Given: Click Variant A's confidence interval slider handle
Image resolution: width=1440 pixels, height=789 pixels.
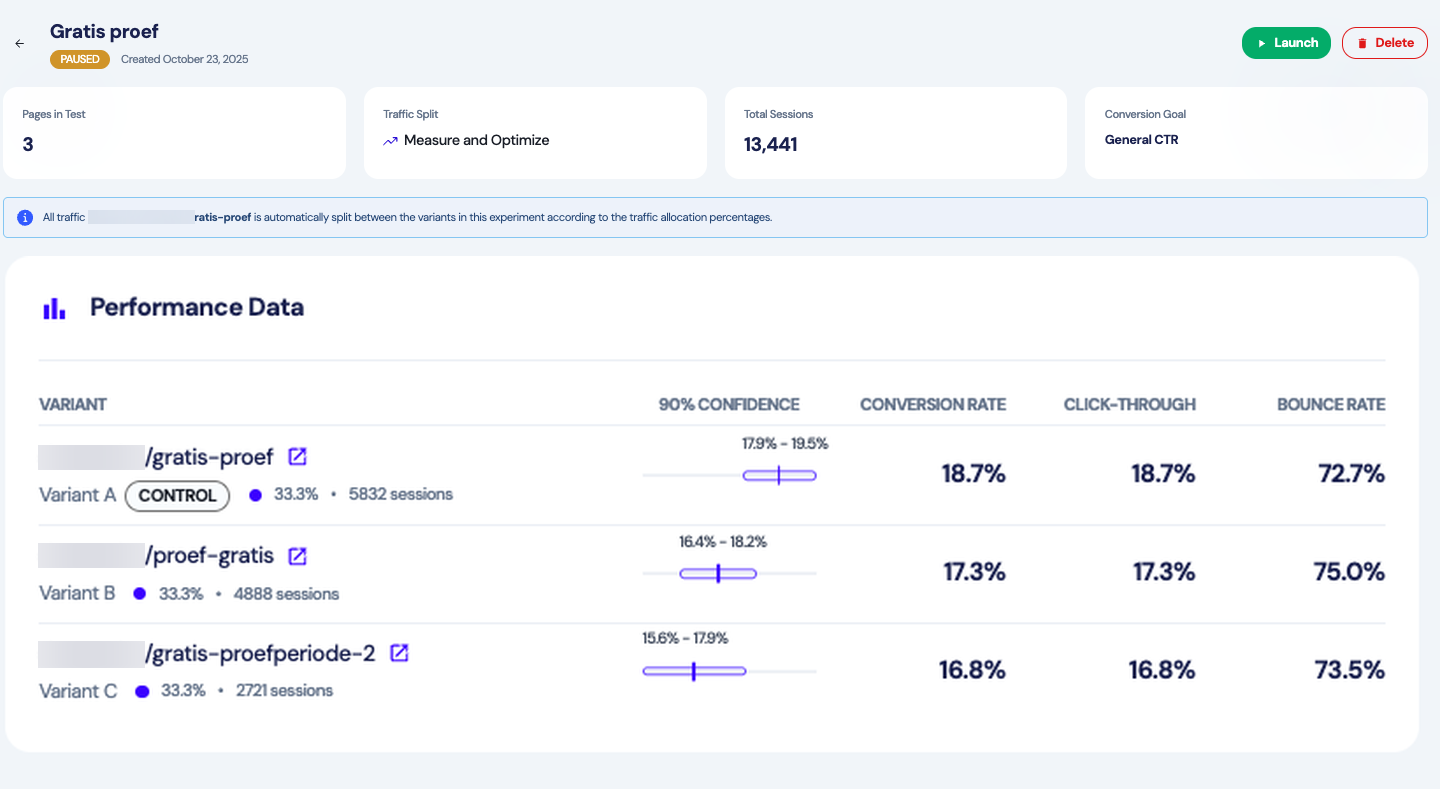Looking at the screenshot, I should [x=779, y=475].
